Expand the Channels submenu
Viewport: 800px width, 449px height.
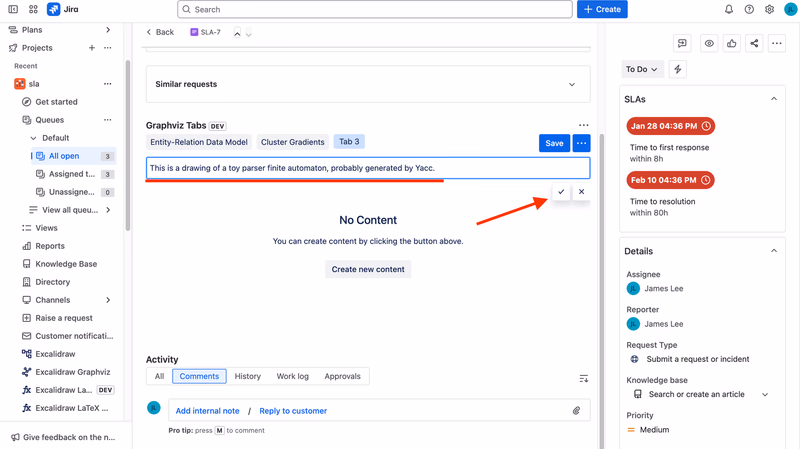pos(108,300)
